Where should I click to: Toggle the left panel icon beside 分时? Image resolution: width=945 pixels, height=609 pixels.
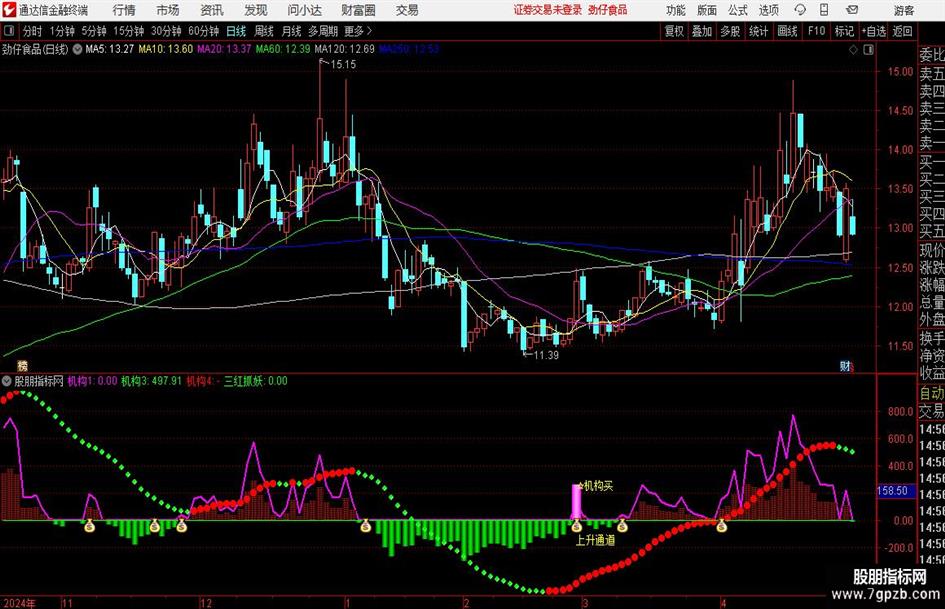[8, 31]
